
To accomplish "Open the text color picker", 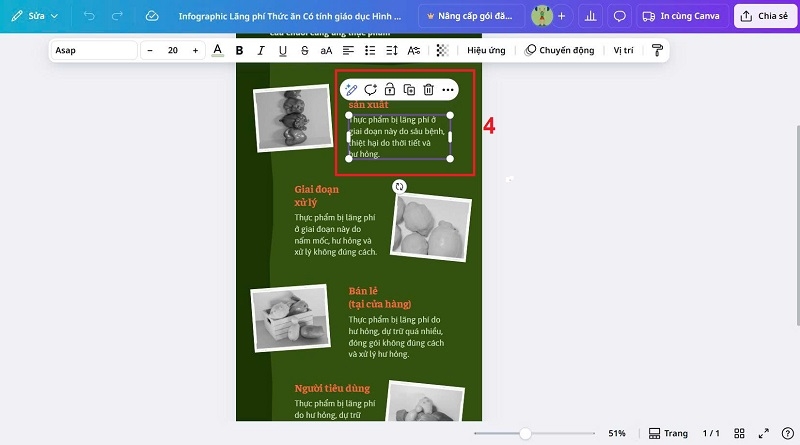I will [217, 50].
